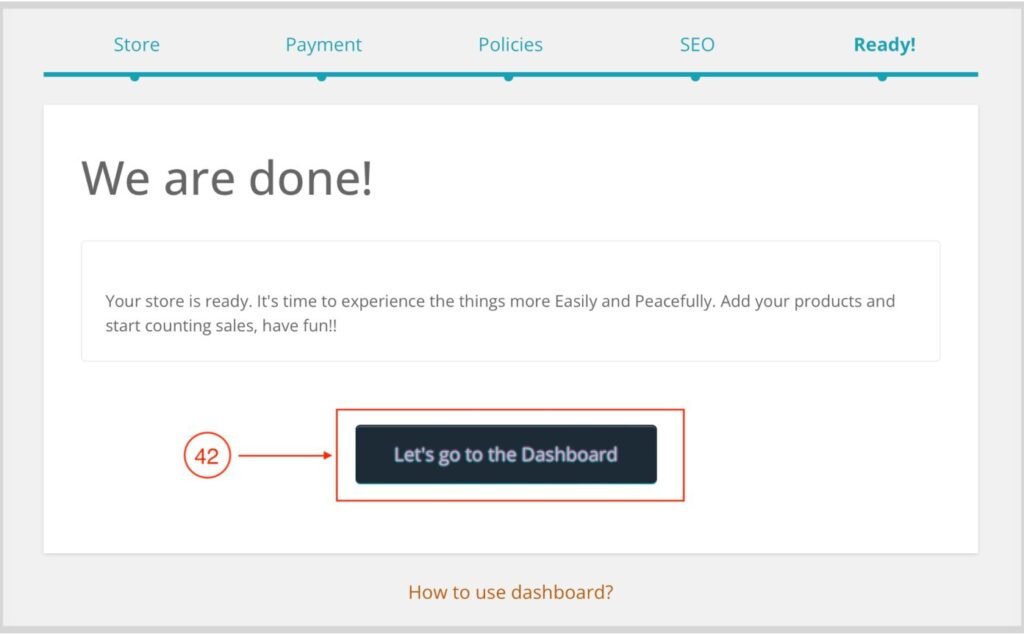Click the red arrow pointing at the button
The height and width of the screenshot is (634, 1024).
point(285,456)
